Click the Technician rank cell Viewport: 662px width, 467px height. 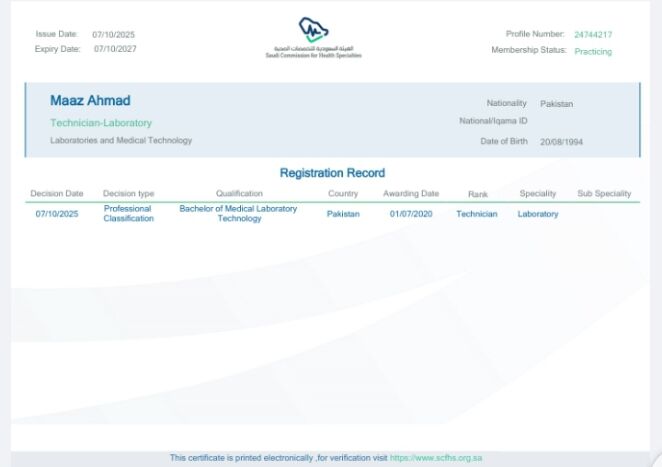coord(477,214)
